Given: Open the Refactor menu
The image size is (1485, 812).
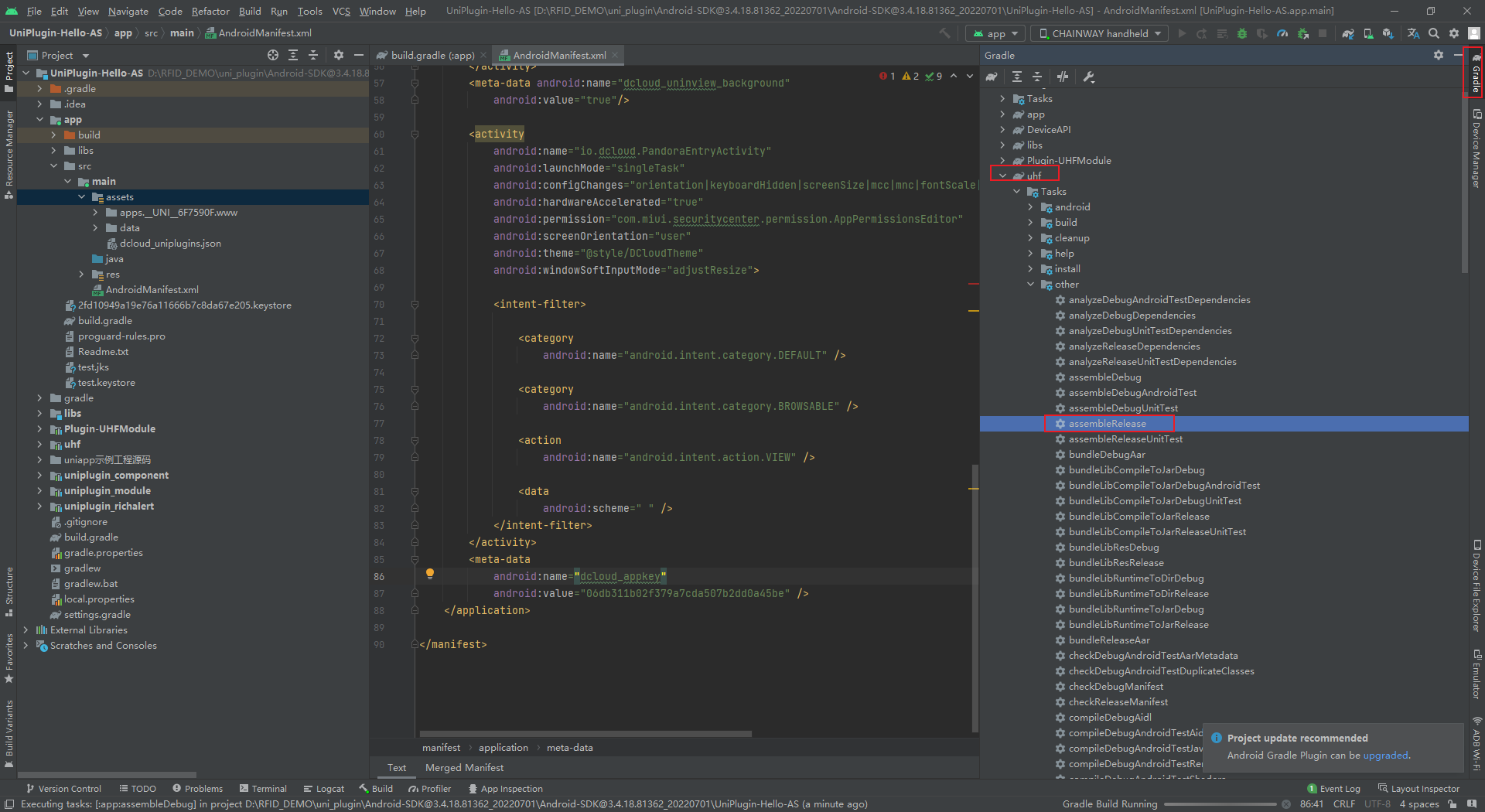Looking at the screenshot, I should 210,11.
